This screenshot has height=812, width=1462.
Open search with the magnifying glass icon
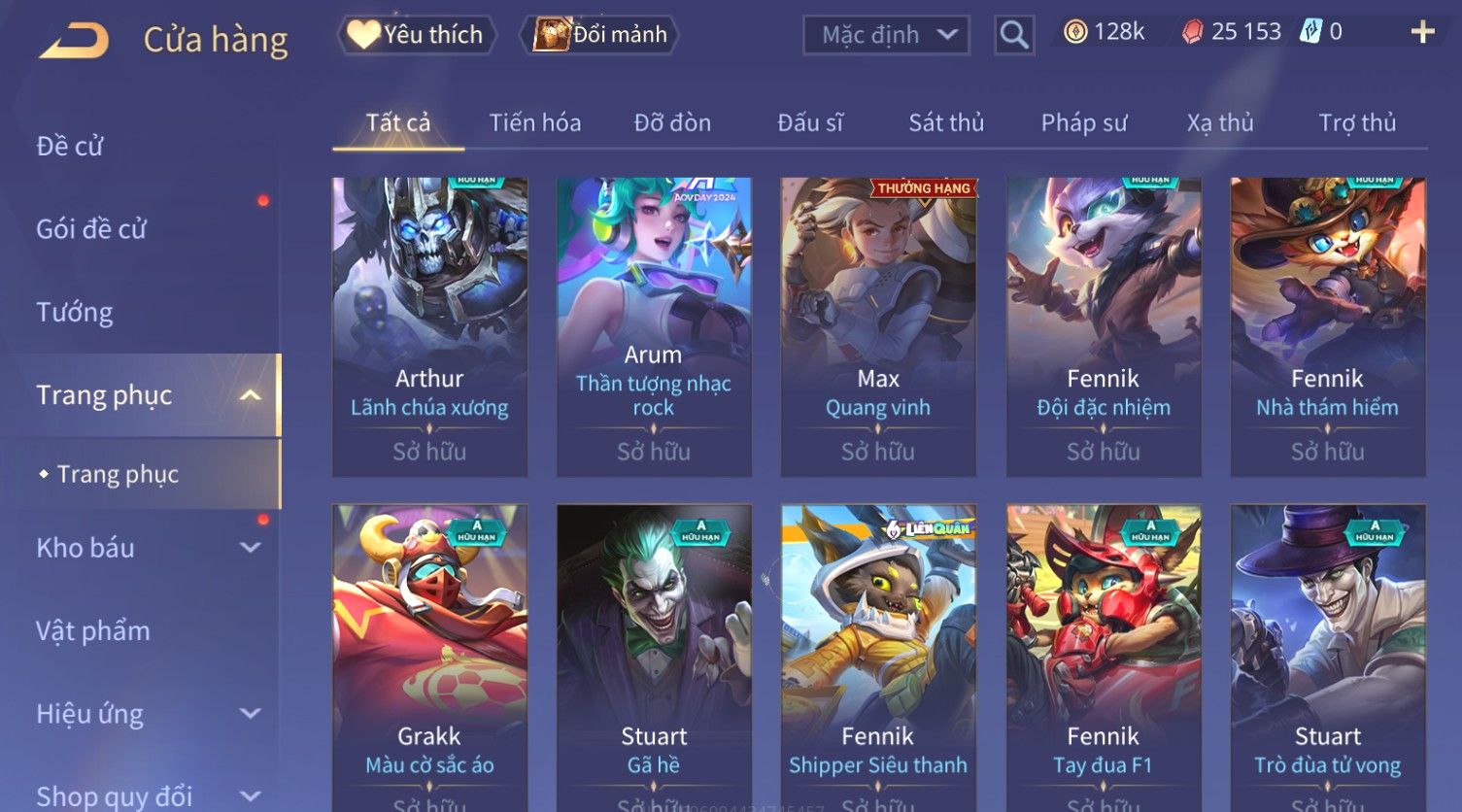click(x=1013, y=36)
